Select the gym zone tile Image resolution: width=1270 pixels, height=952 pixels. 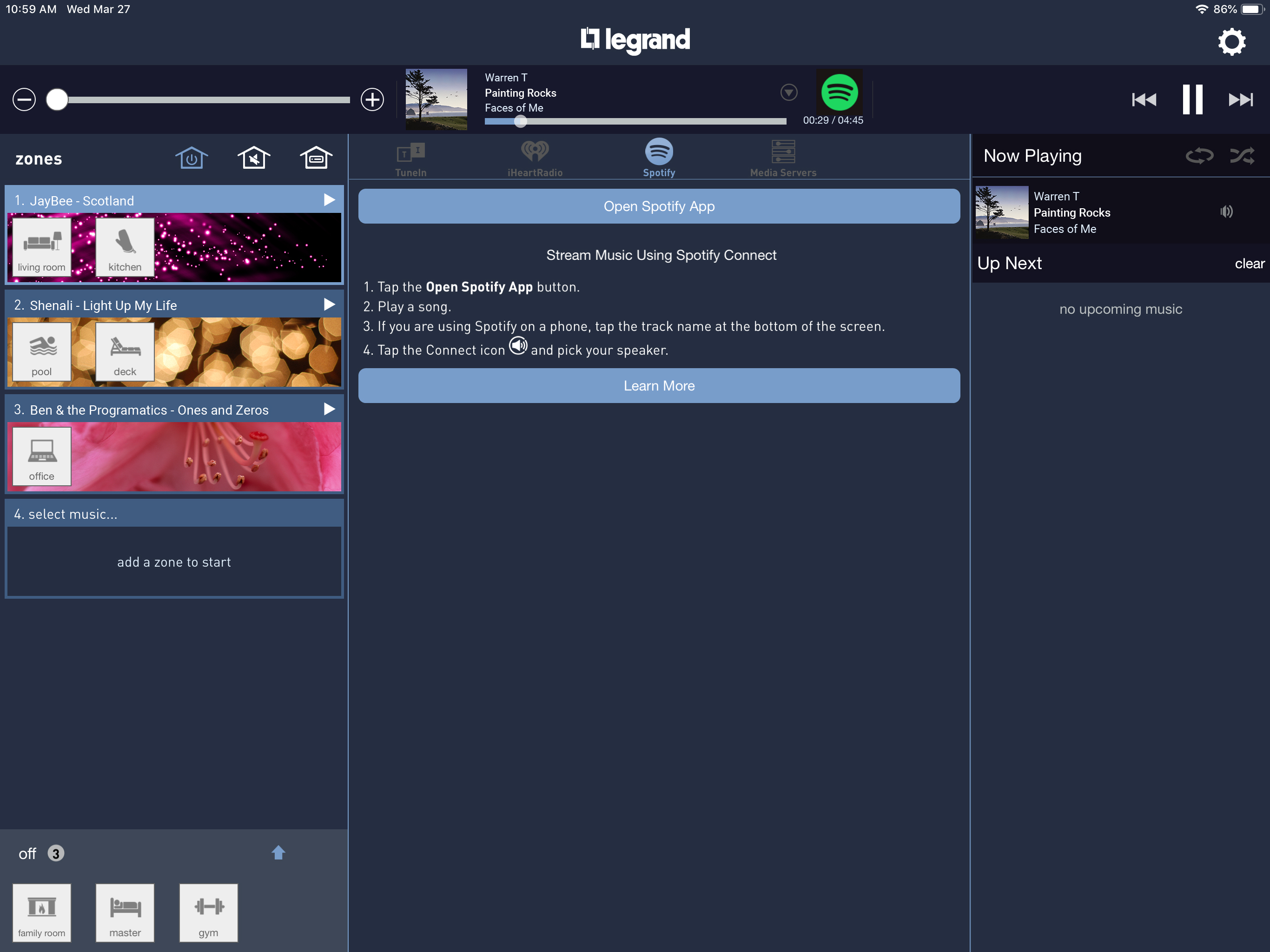tap(208, 913)
